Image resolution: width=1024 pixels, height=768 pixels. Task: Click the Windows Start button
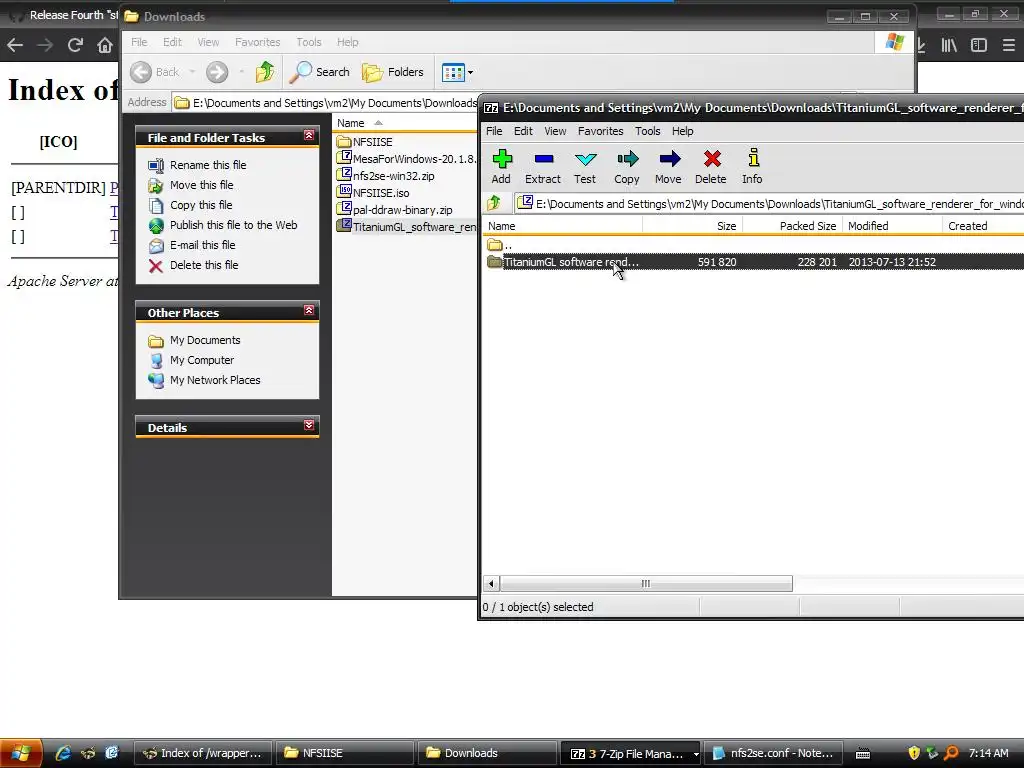pos(22,753)
